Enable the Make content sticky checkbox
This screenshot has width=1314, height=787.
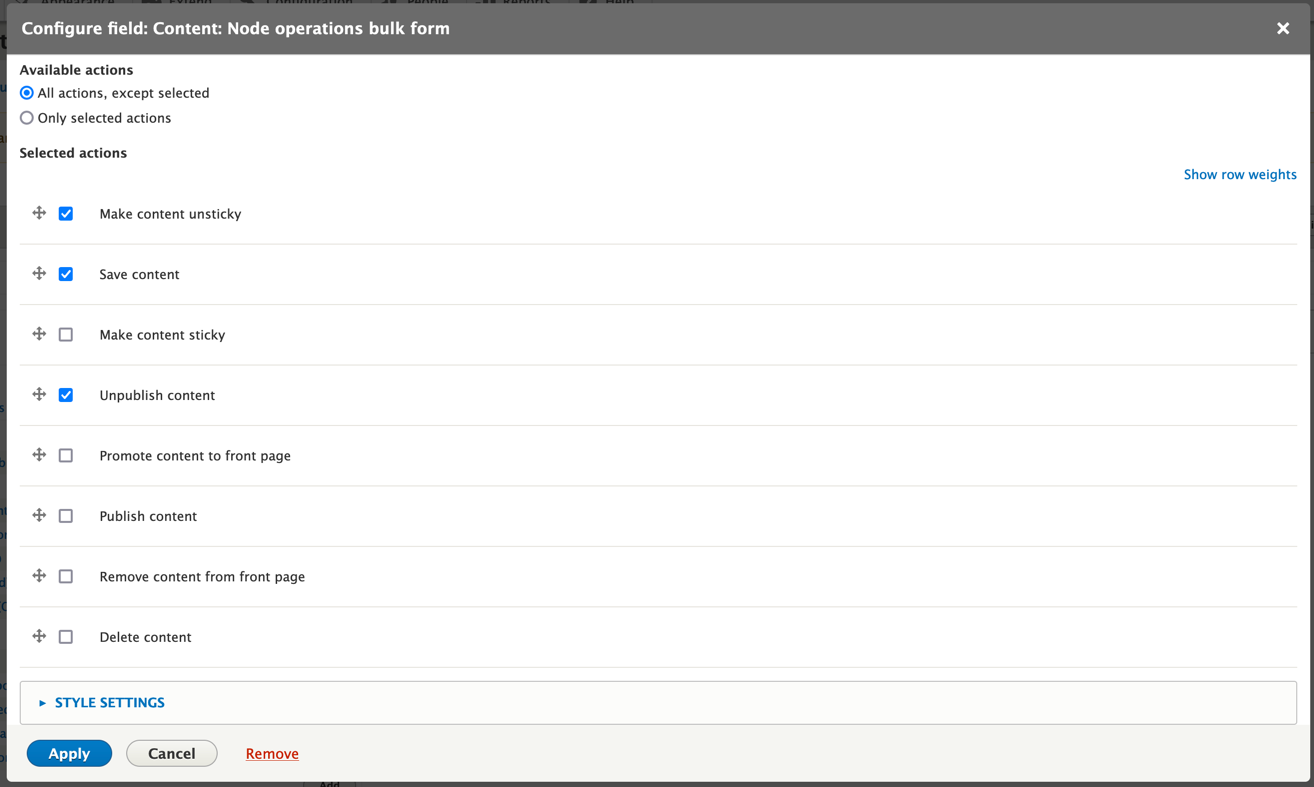[66, 334]
